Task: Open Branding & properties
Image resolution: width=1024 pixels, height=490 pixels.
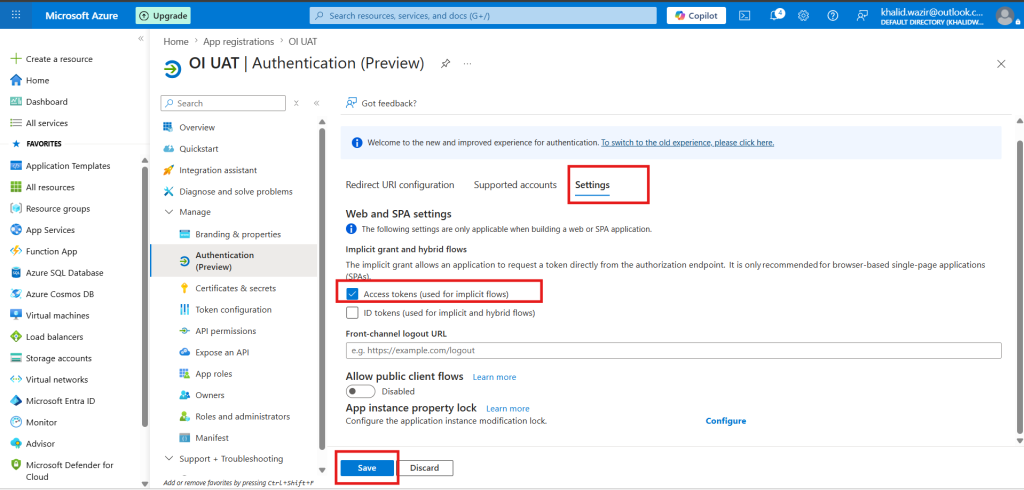Action: [238, 234]
